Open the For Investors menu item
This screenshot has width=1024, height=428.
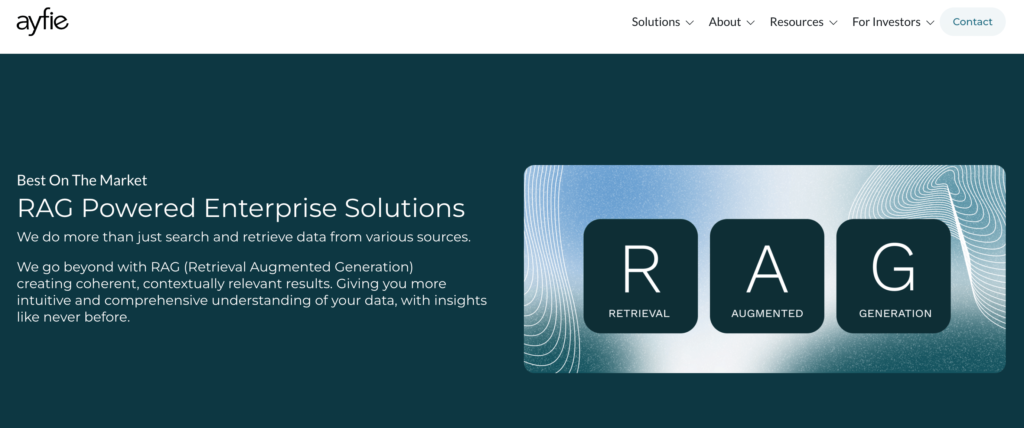click(x=886, y=22)
